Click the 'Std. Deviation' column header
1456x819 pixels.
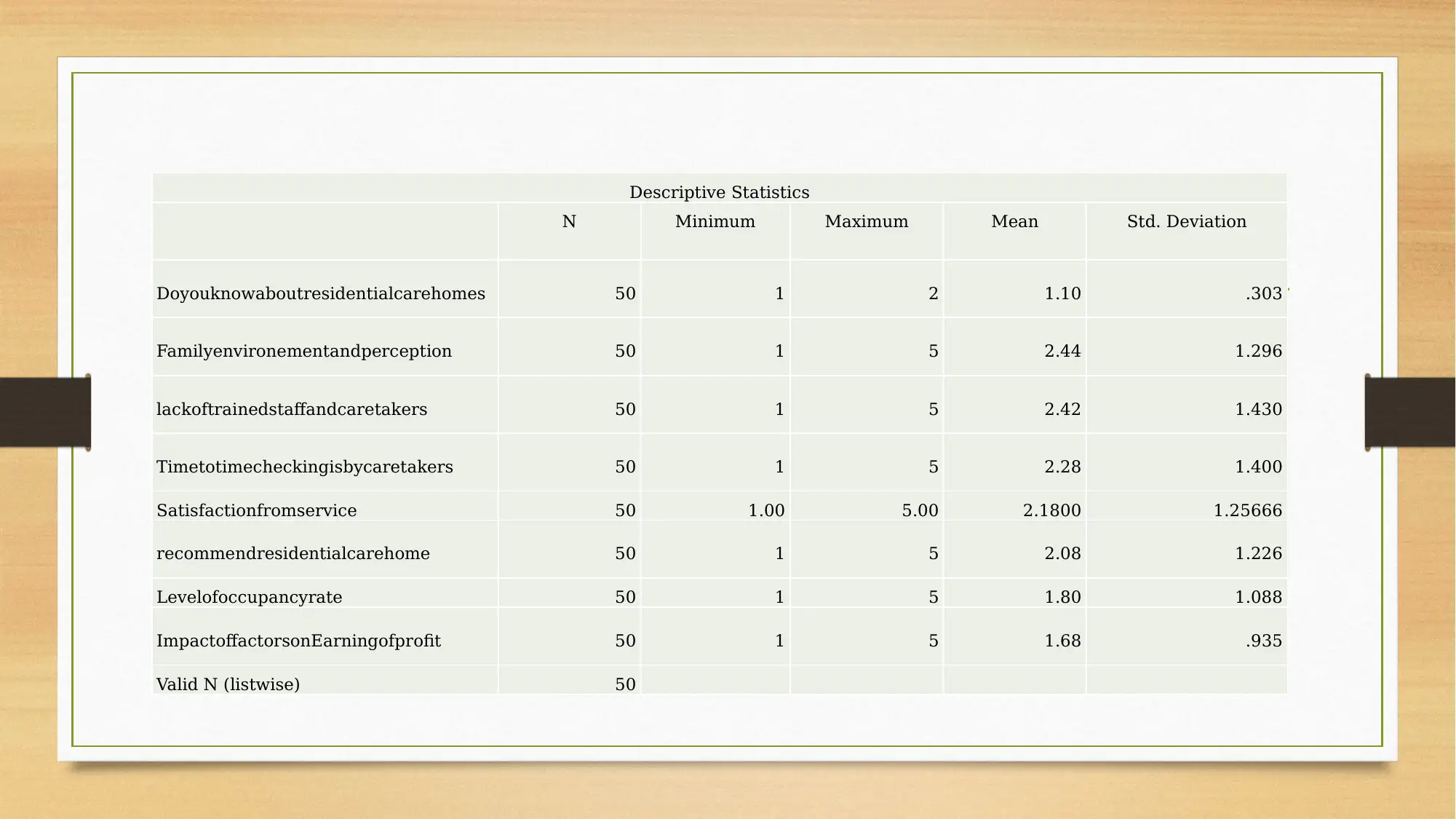(x=1187, y=221)
